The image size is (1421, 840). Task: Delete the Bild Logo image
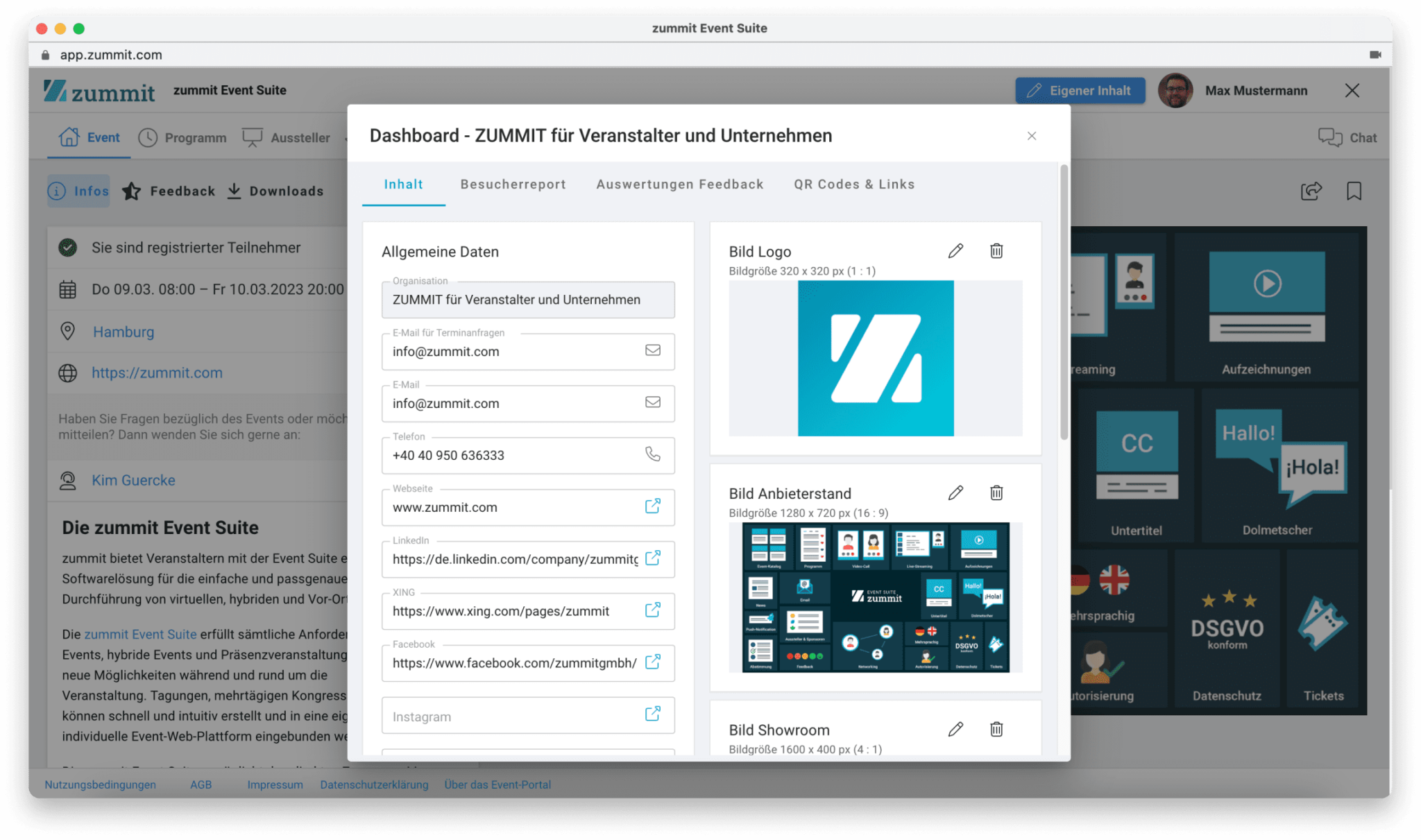[996, 250]
